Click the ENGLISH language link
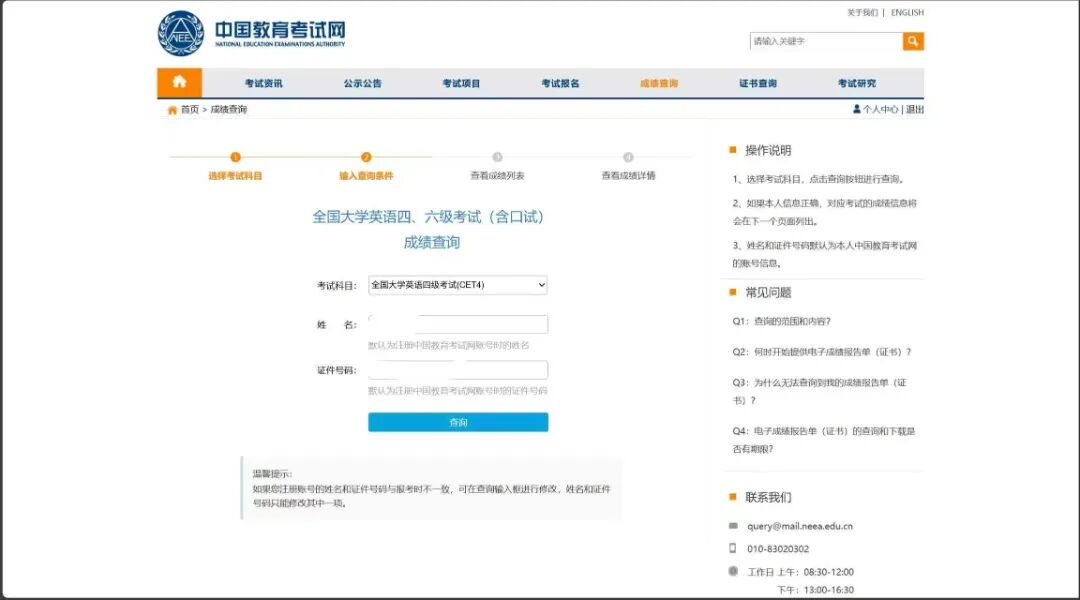This screenshot has width=1080, height=600. (x=907, y=13)
